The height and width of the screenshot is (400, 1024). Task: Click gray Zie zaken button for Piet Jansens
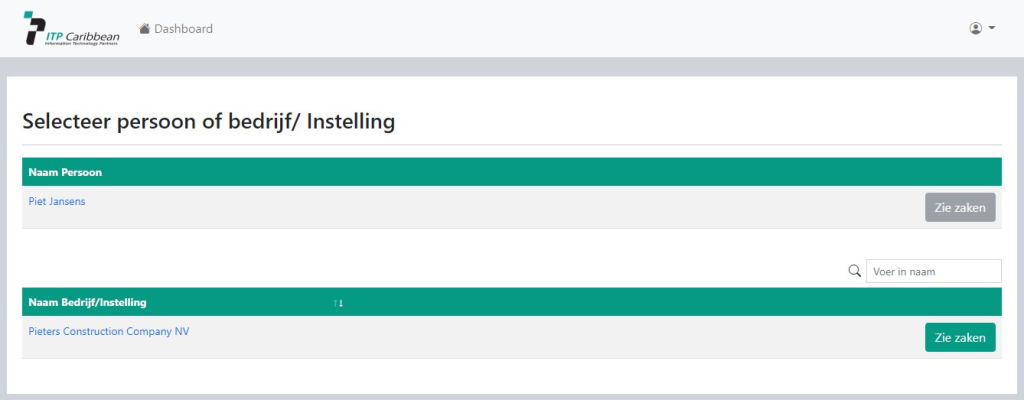[960, 207]
